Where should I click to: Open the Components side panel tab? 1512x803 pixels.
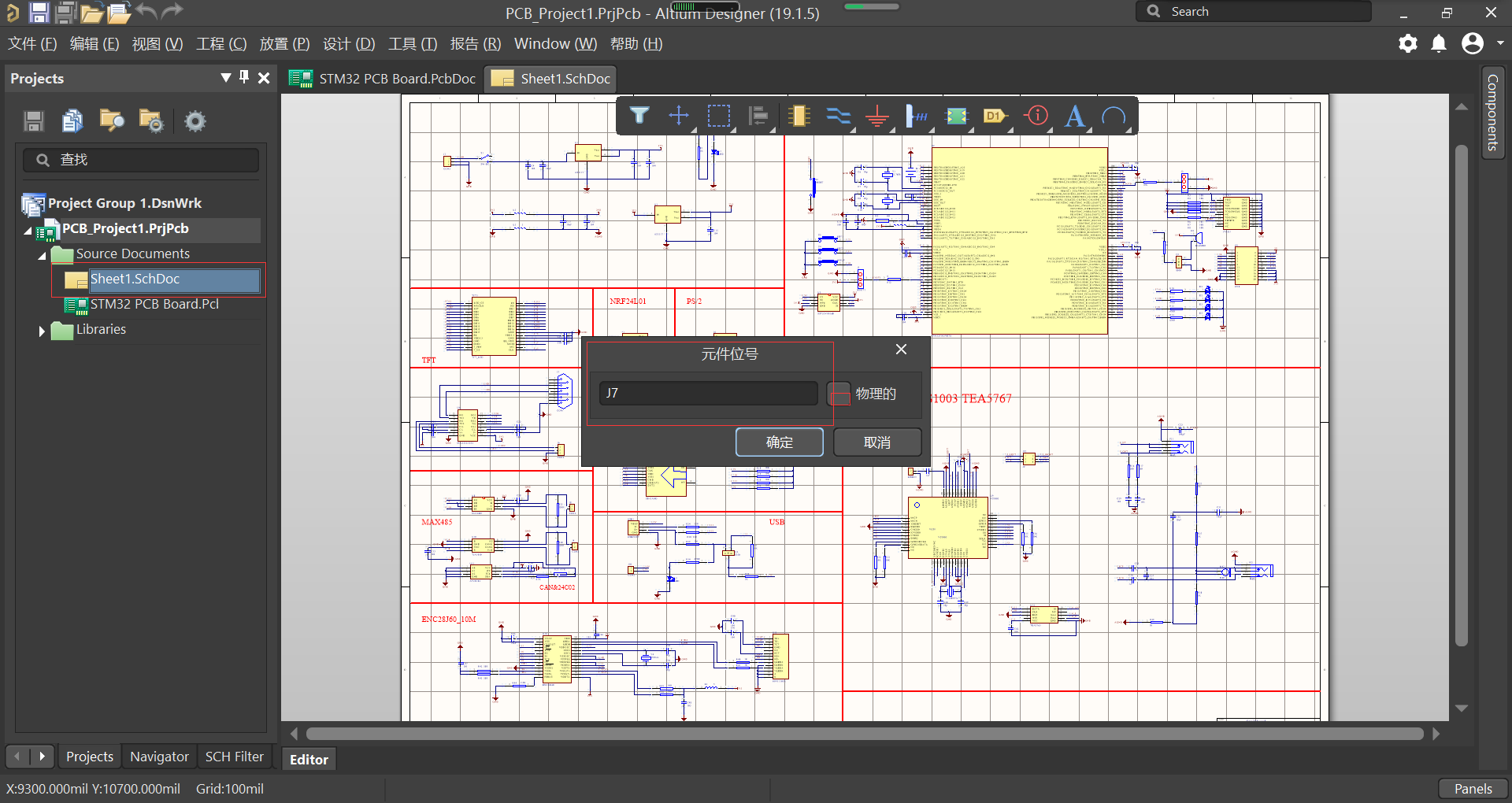click(1492, 113)
